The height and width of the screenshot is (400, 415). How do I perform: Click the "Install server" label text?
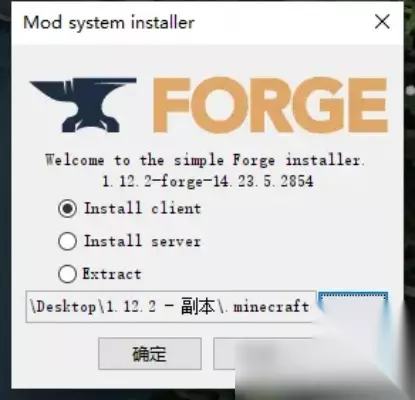(x=143, y=241)
